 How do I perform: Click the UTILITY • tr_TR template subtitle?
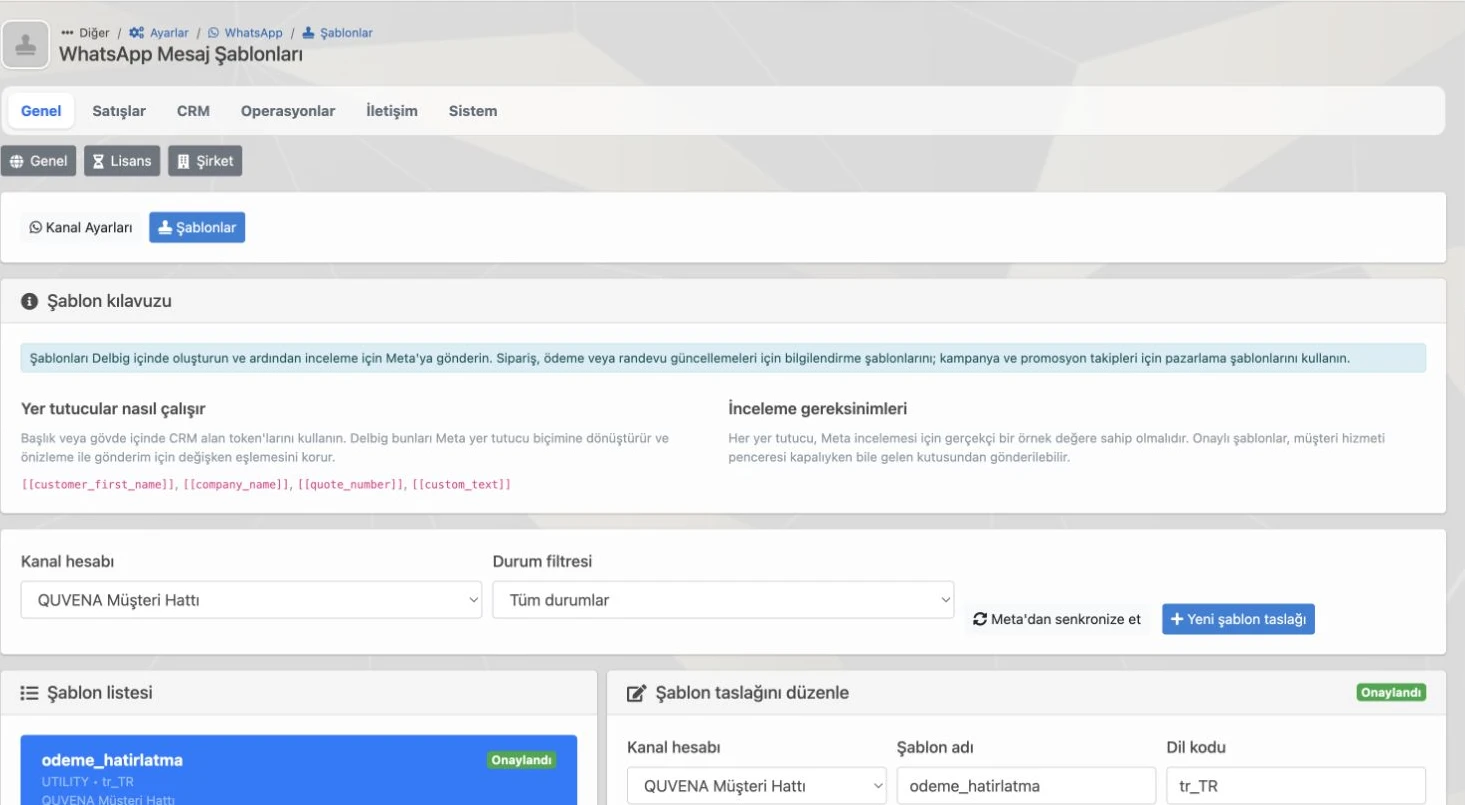pos(88,781)
